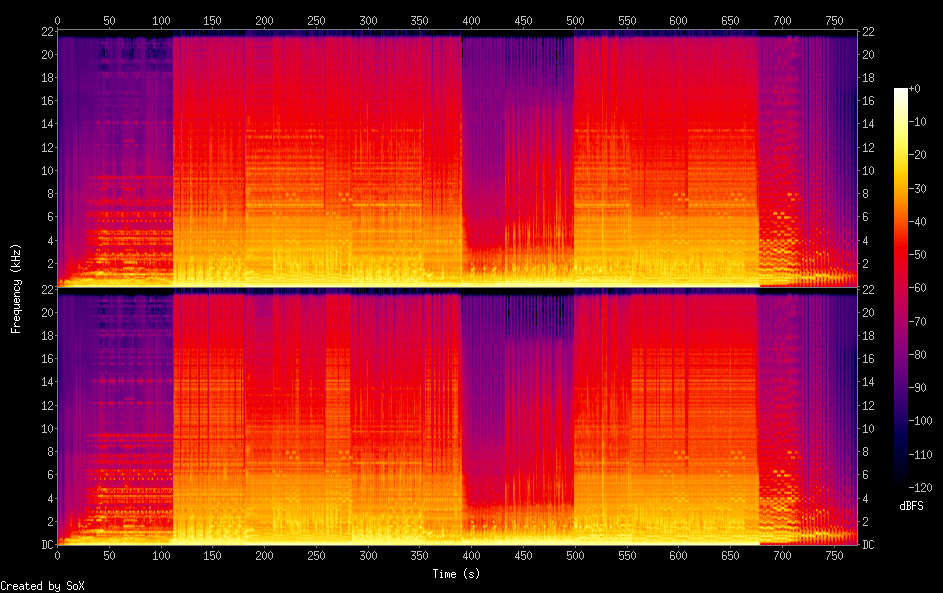The image size is (943, 593).
Task: Click the 0 tick on the top time axis
Action: click(57, 20)
